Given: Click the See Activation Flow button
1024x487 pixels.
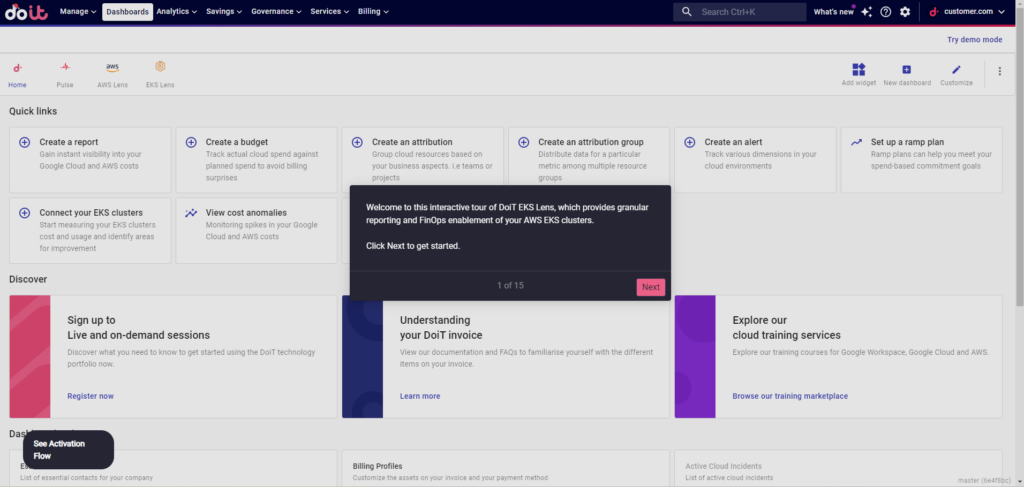Looking at the screenshot, I should [68, 450].
